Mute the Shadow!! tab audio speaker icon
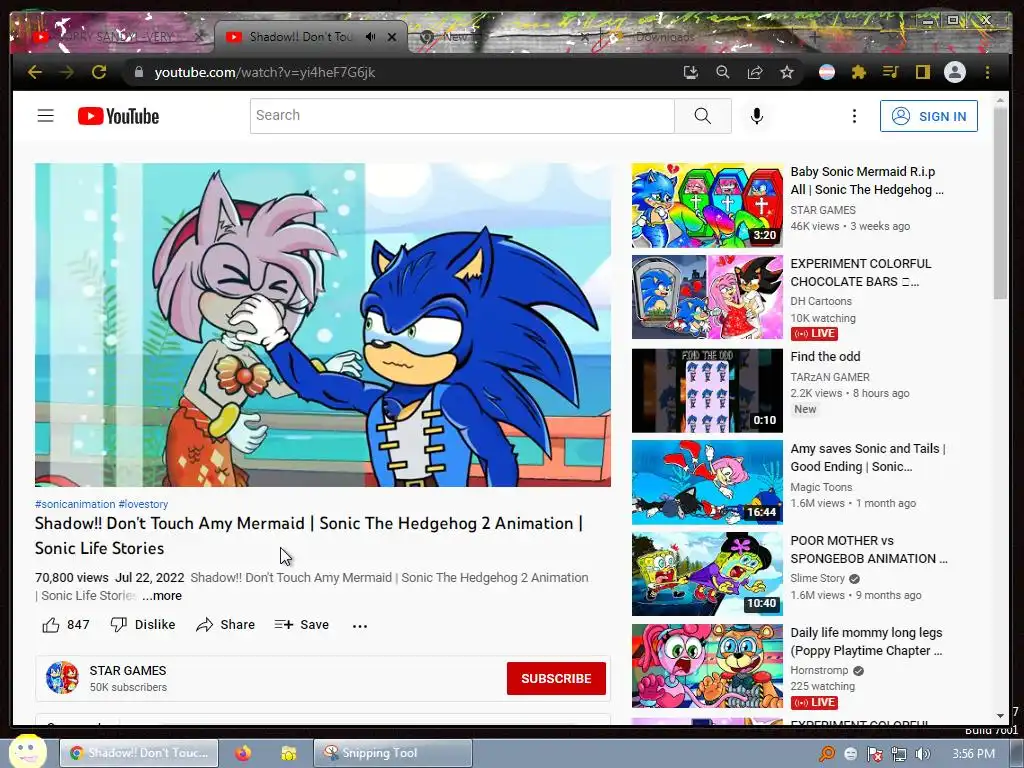Screen dimensions: 1024x768 coord(370,37)
